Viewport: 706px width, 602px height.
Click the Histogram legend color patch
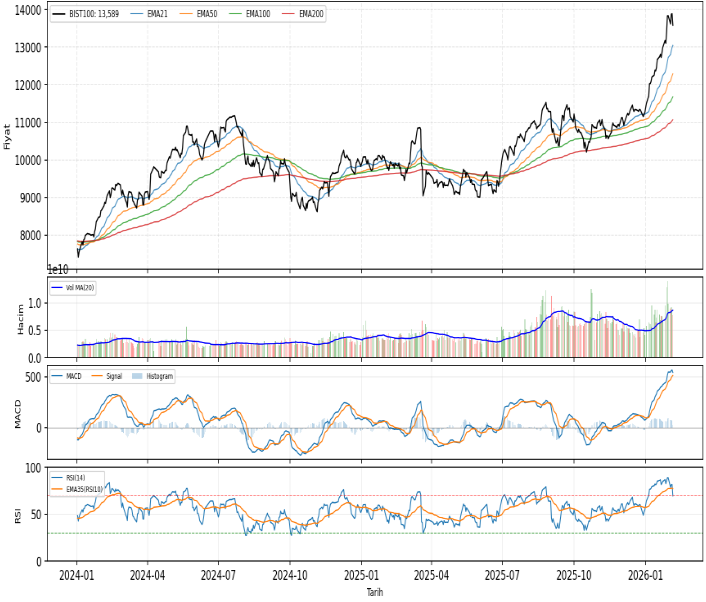pos(138,377)
